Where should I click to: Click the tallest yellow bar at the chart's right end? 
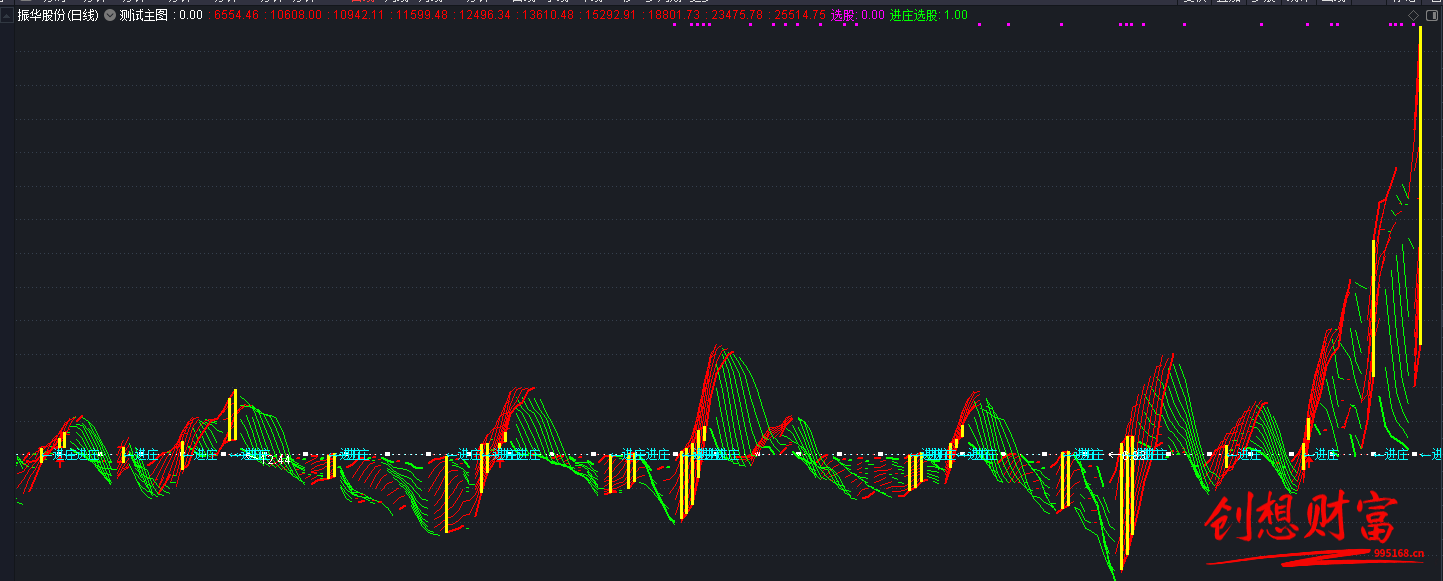pos(1419,185)
